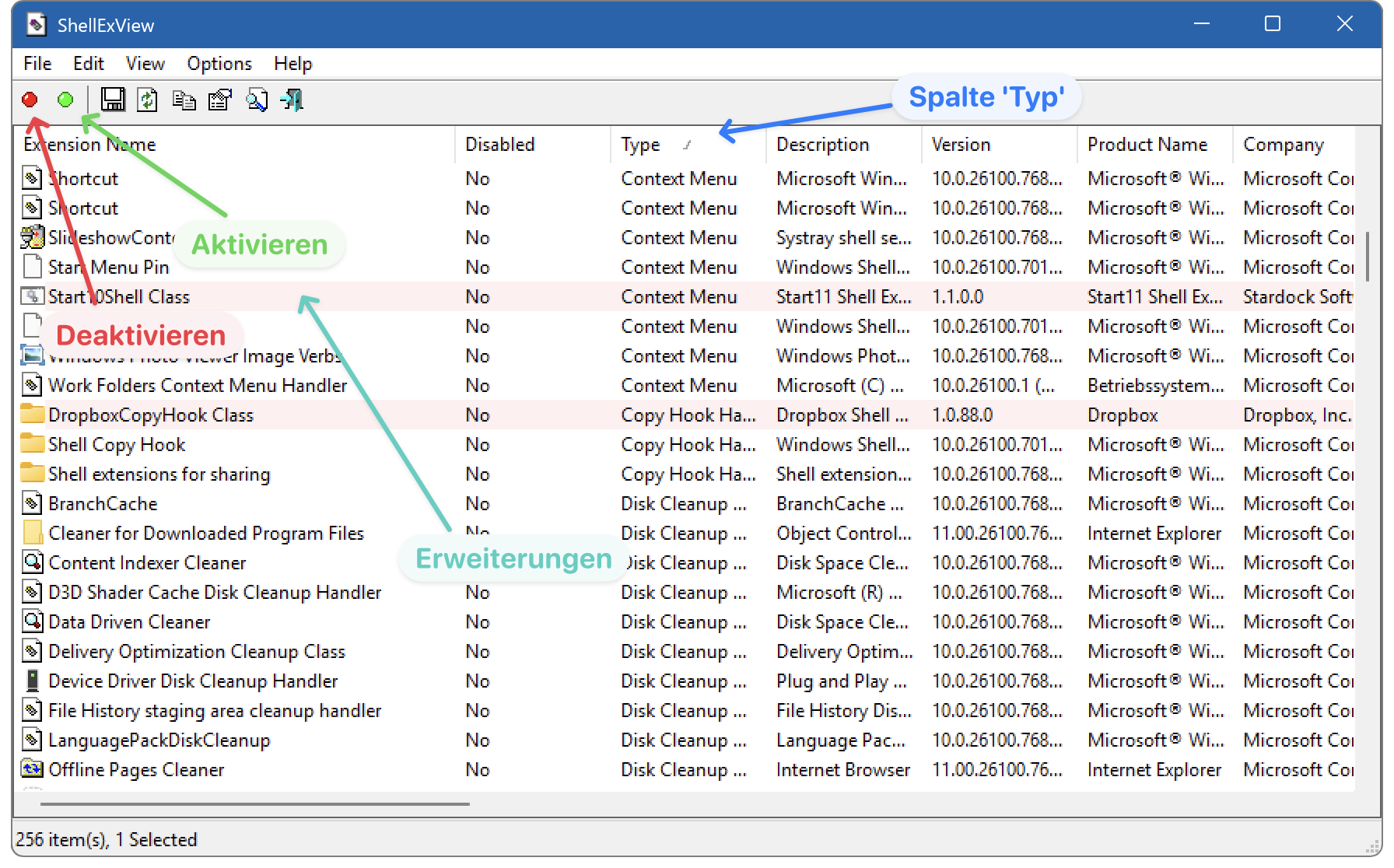The height and width of the screenshot is (868, 1394).
Task: Copy selected extension details (copy icon)
Action: pos(184,100)
